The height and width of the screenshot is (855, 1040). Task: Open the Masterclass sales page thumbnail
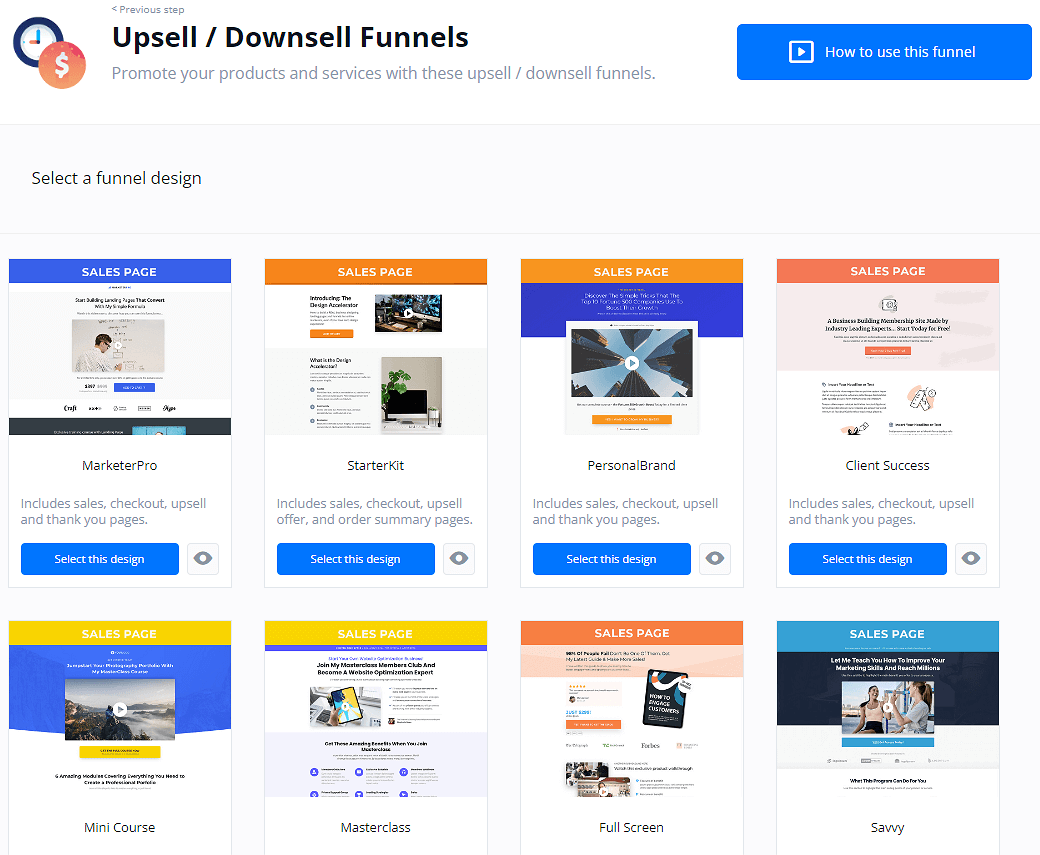375,720
